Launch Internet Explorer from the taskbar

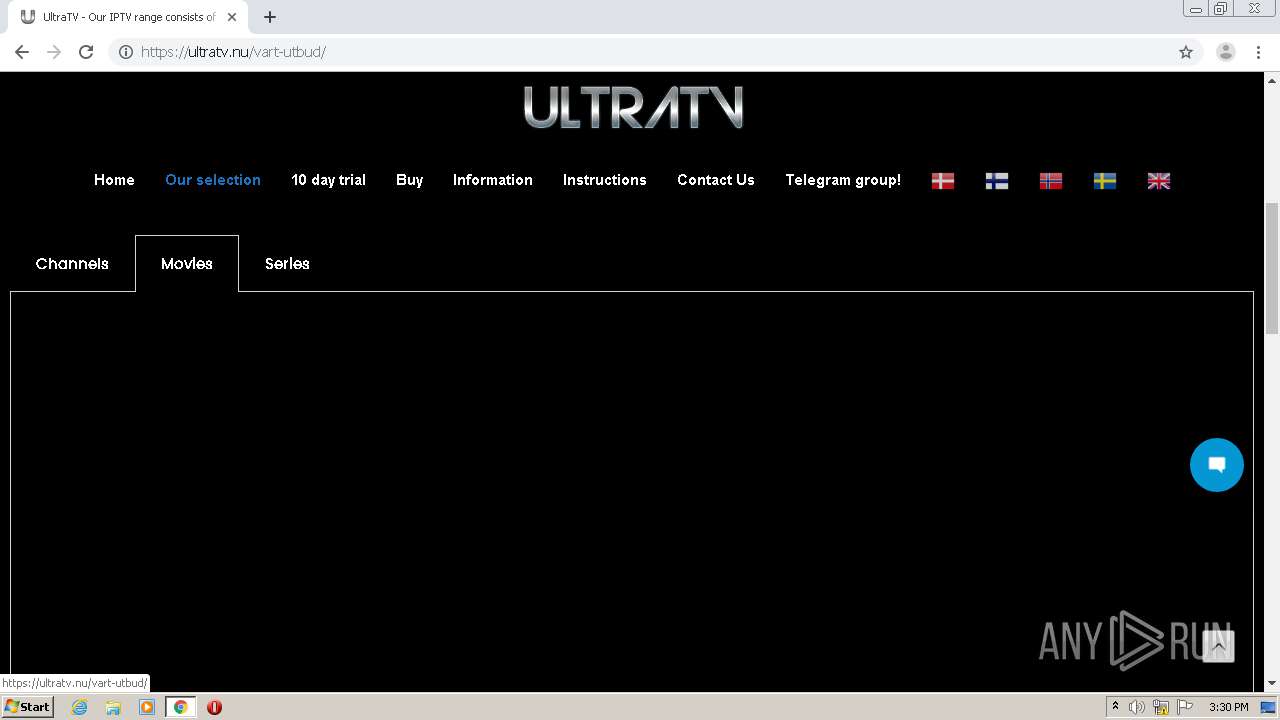pyautogui.click(x=80, y=707)
